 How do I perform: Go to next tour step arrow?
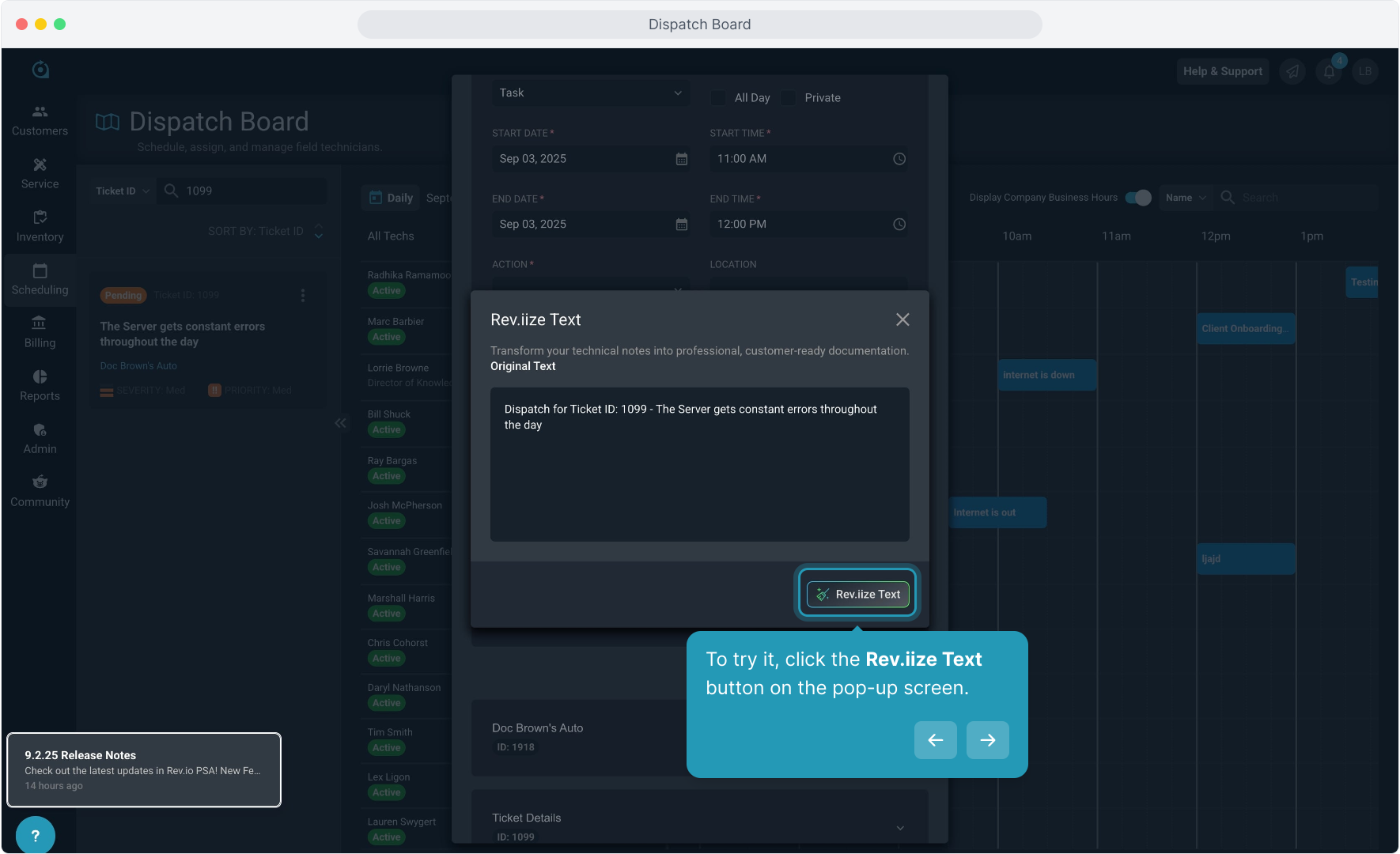point(987,740)
